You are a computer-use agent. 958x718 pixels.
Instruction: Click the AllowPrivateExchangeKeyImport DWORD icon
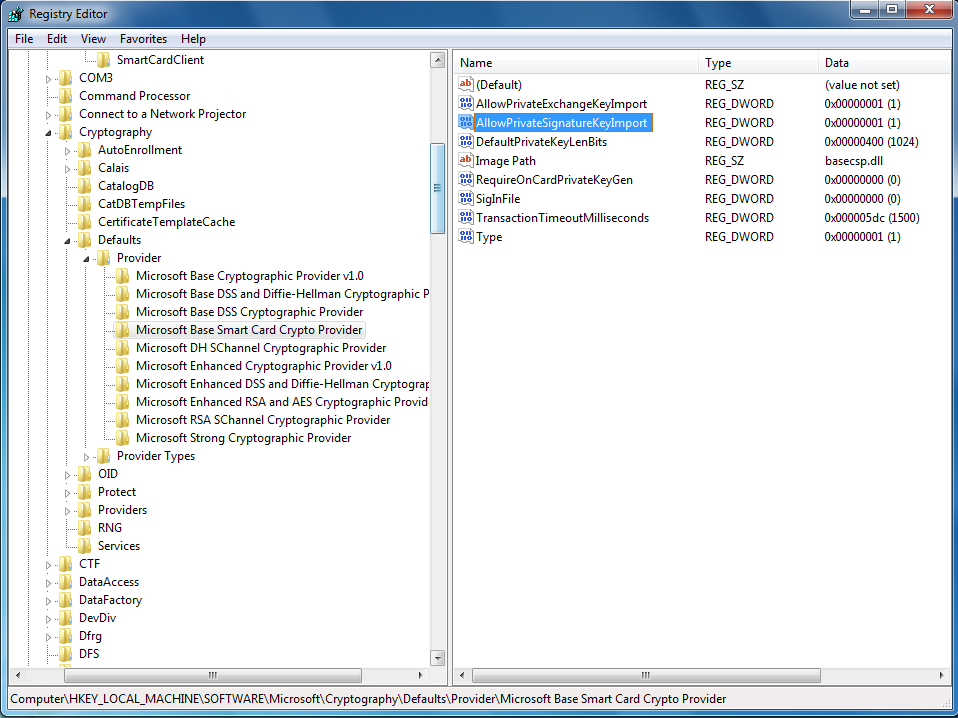click(466, 103)
